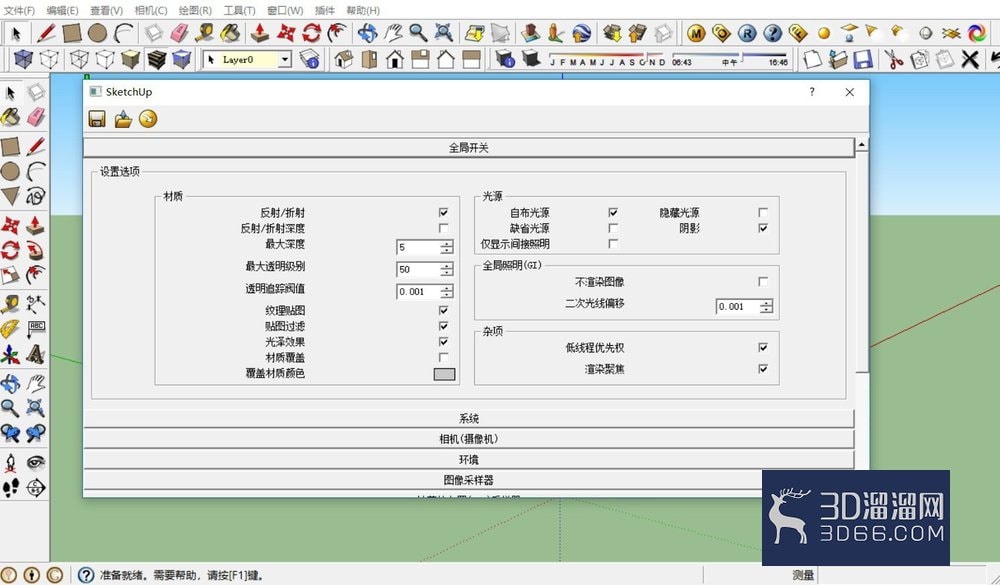Screen dimensions: 1000x585
Task: Uncheck the 反射/折射 checkbox
Action: click(443, 212)
